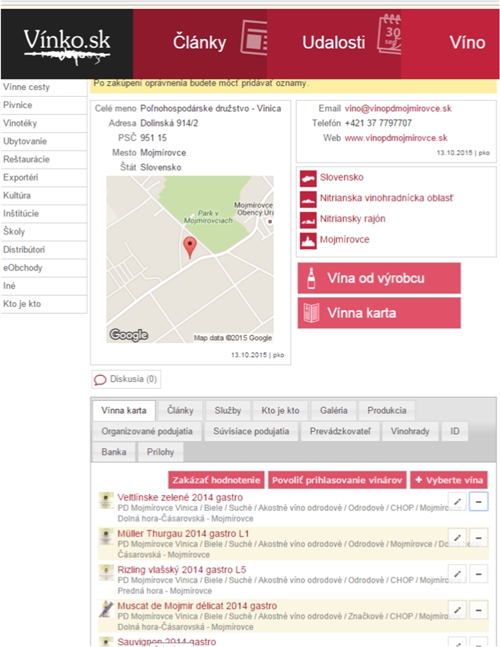Open Exportéri in the sidebar
This screenshot has width=500, height=647.
44,177
